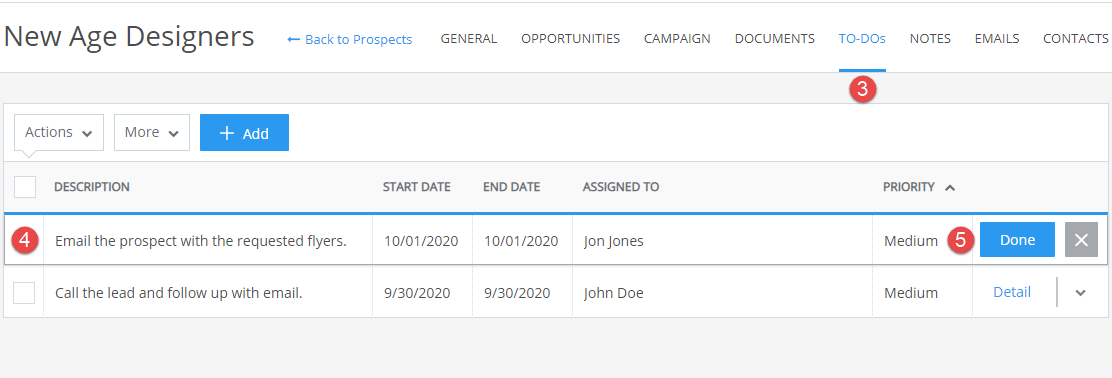Open the Detail link for John Doe
Image resolution: width=1112 pixels, height=378 pixels.
point(1012,292)
